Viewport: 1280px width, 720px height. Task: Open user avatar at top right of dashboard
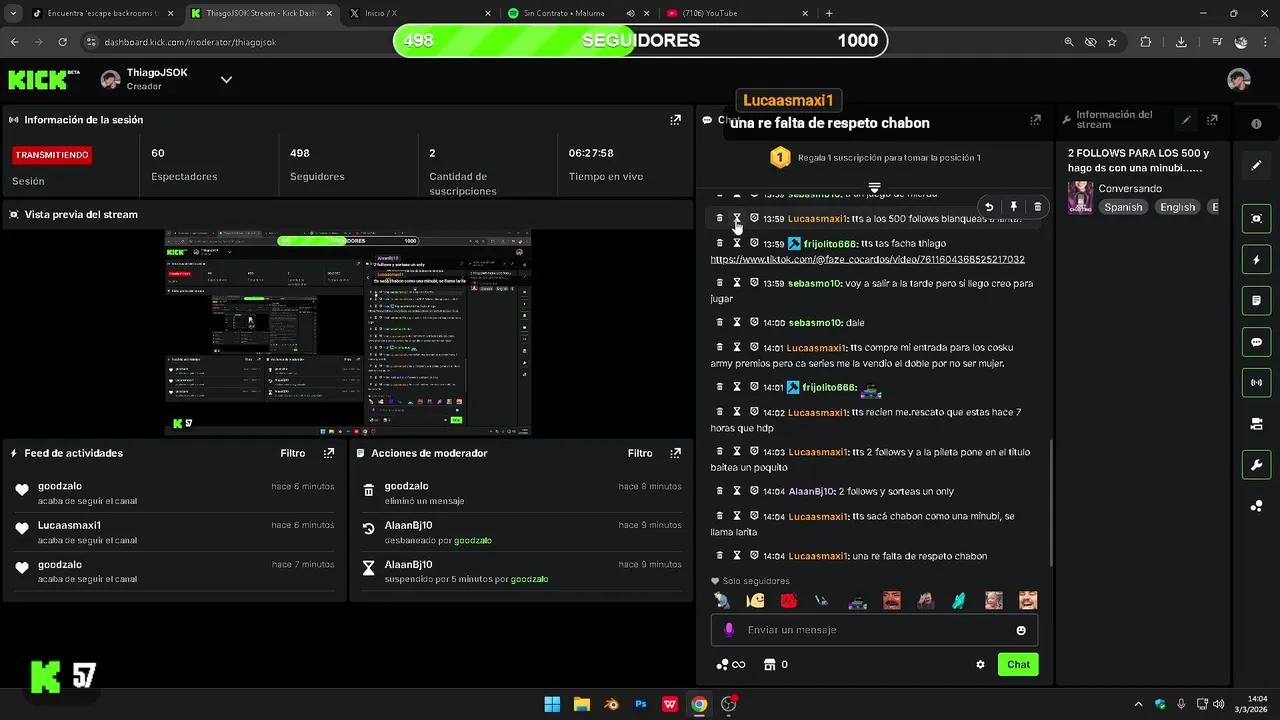[1239, 80]
